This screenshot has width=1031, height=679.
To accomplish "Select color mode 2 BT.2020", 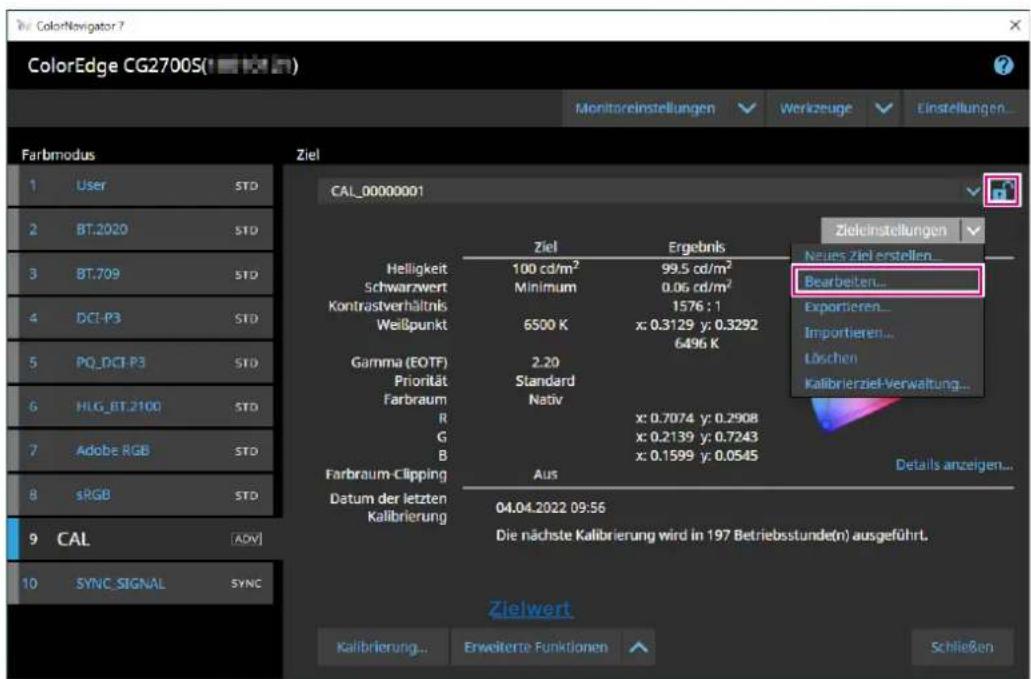I will pyautogui.click(x=141, y=229).
